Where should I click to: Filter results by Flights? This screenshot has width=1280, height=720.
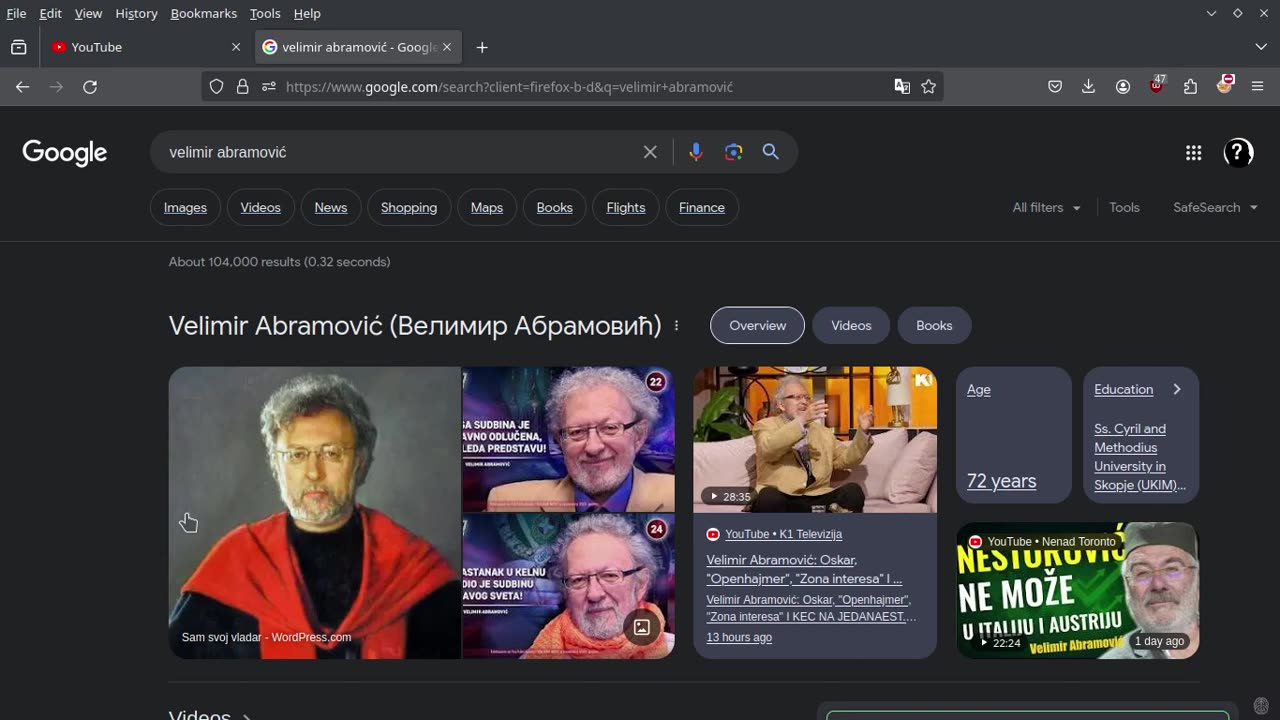[626, 207]
